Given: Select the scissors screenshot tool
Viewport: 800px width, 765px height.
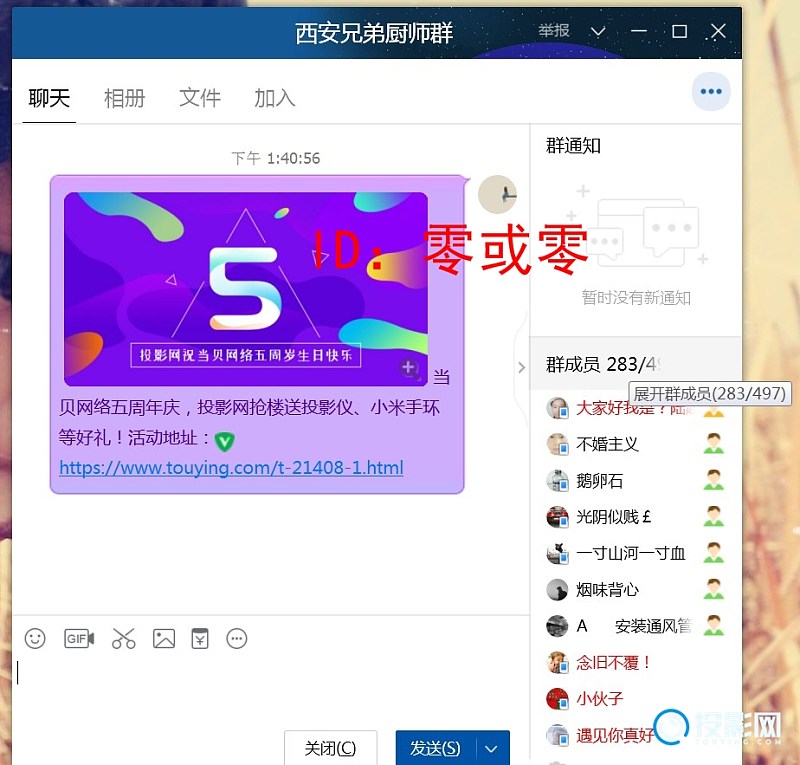Looking at the screenshot, I should (123, 638).
